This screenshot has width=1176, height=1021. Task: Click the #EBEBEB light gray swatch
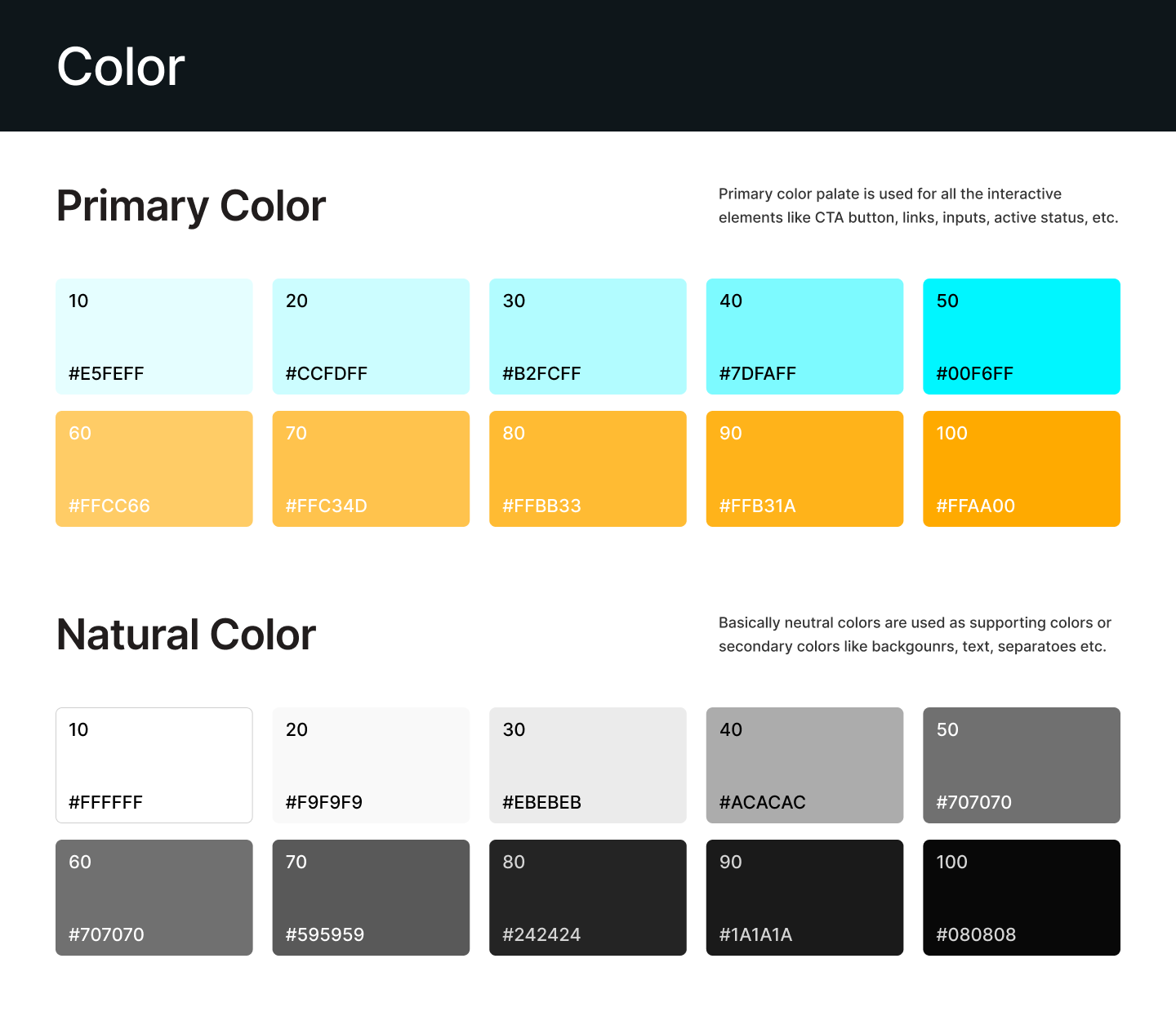coord(588,765)
